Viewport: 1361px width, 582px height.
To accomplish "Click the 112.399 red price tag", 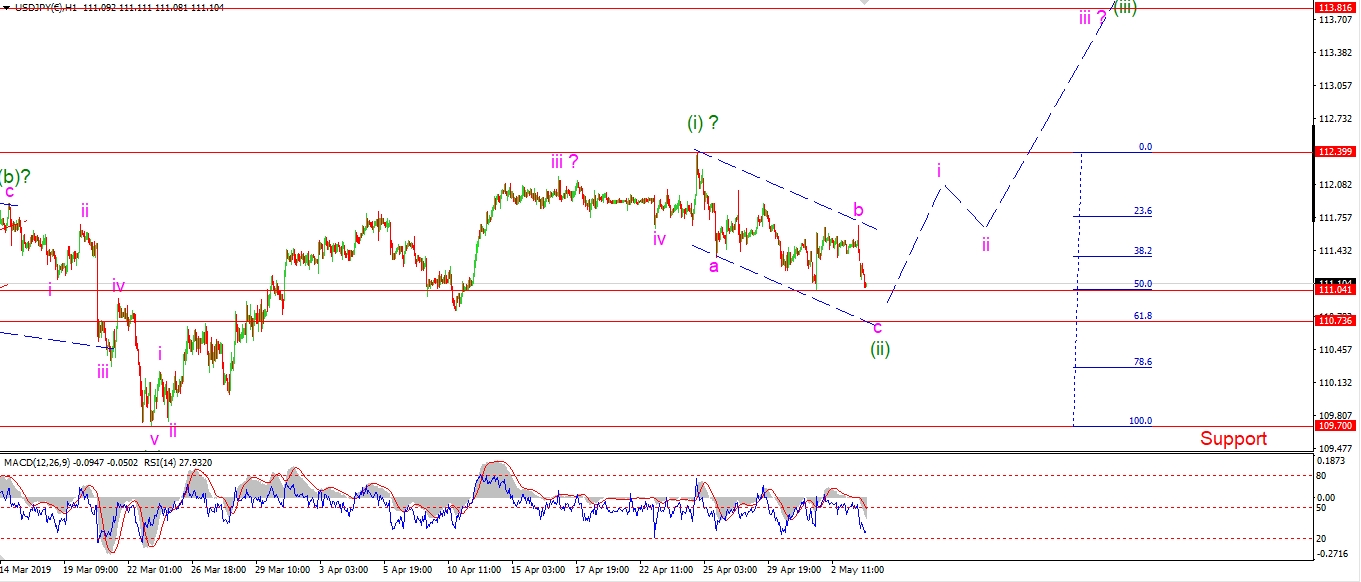I will pos(1335,152).
